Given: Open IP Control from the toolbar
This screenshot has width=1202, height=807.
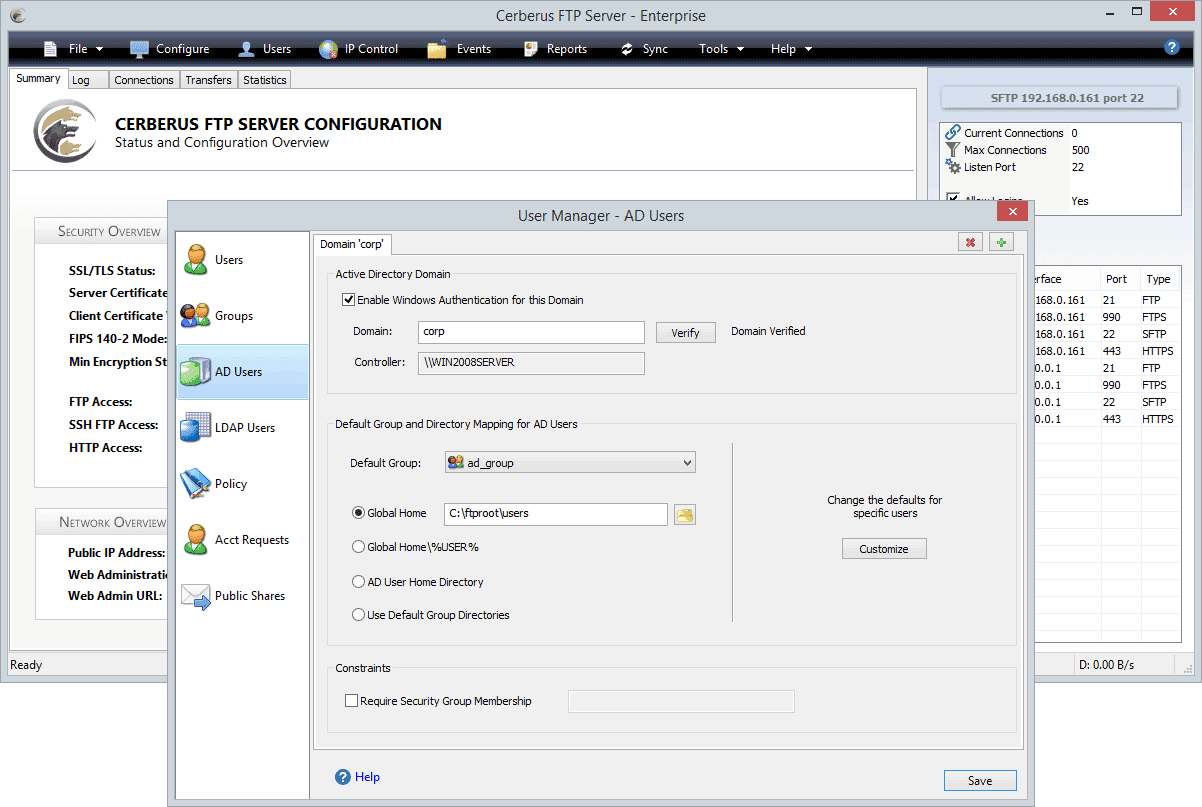Looking at the screenshot, I should tap(358, 48).
